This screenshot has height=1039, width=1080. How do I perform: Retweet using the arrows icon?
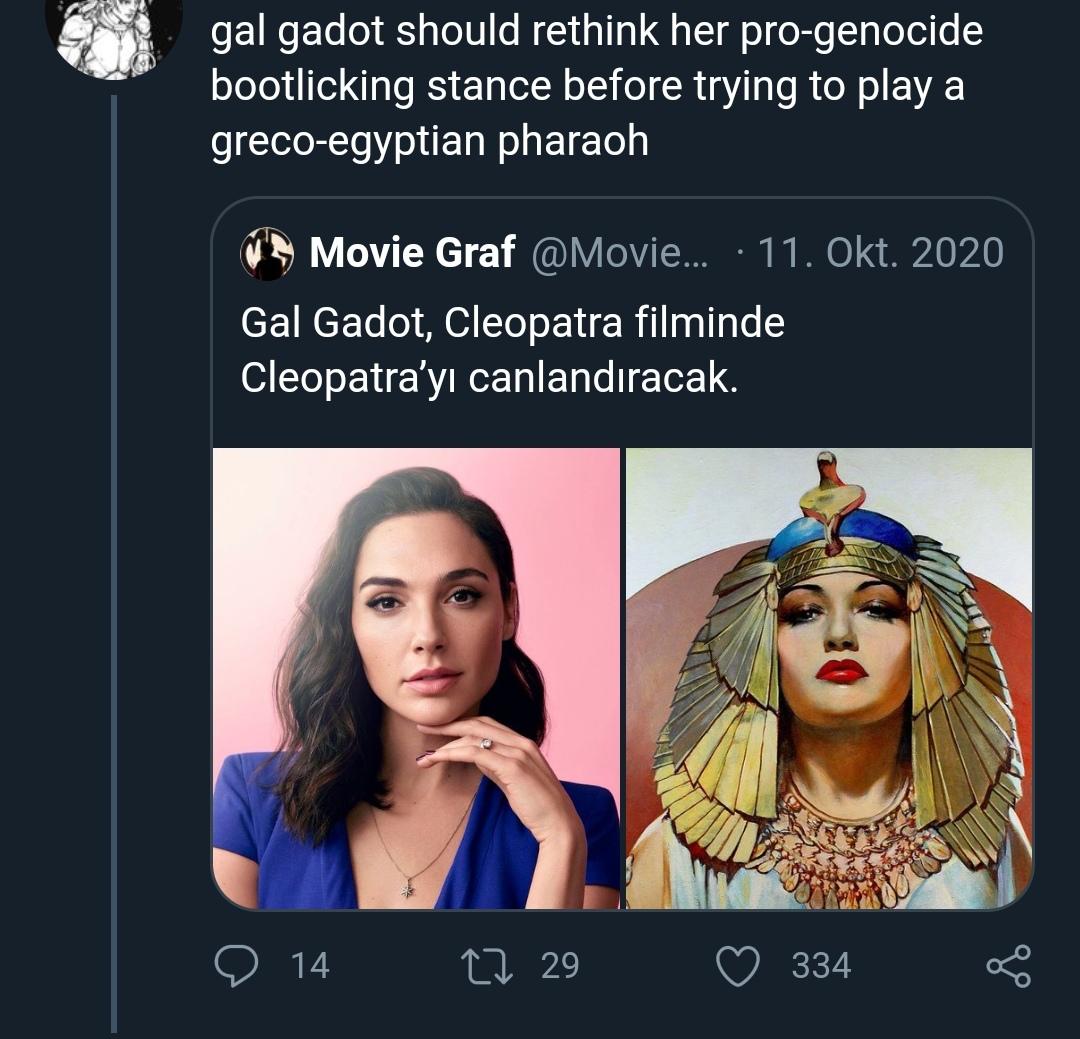pyautogui.click(x=485, y=965)
